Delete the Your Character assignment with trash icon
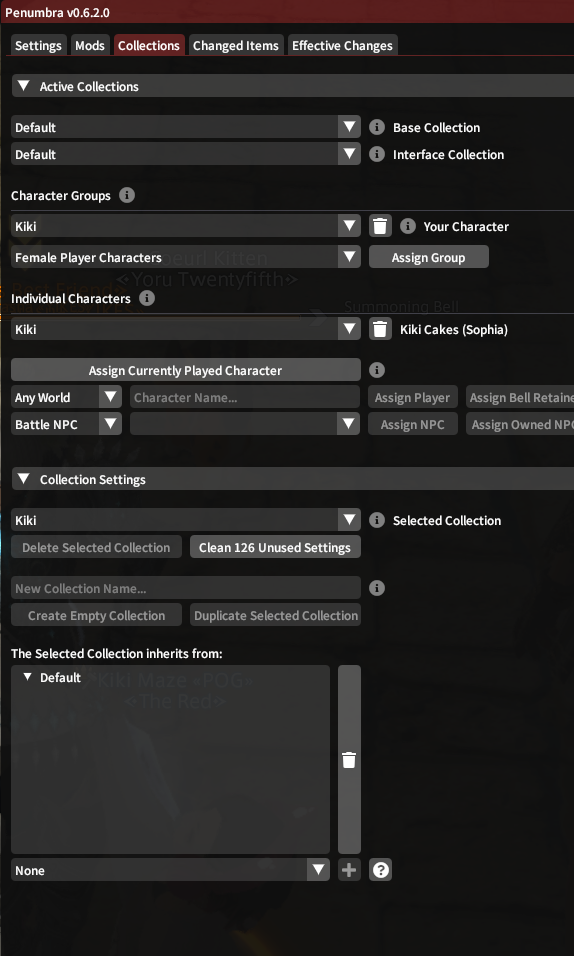The height and width of the screenshot is (956, 574). click(380, 226)
